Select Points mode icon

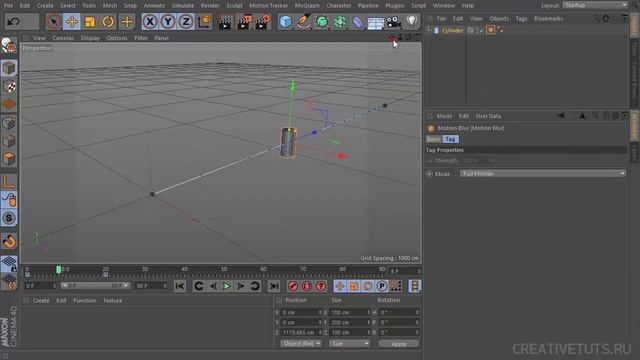coord(9,122)
